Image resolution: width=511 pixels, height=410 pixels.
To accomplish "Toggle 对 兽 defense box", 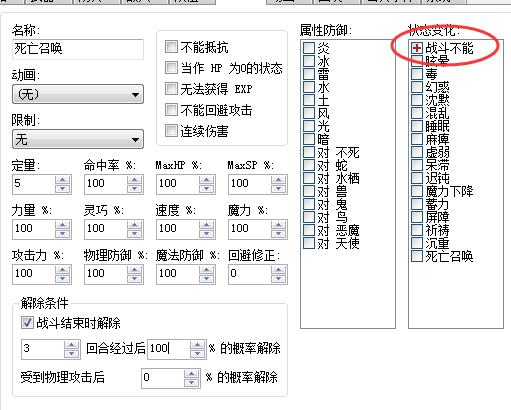I will (x=309, y=191).
